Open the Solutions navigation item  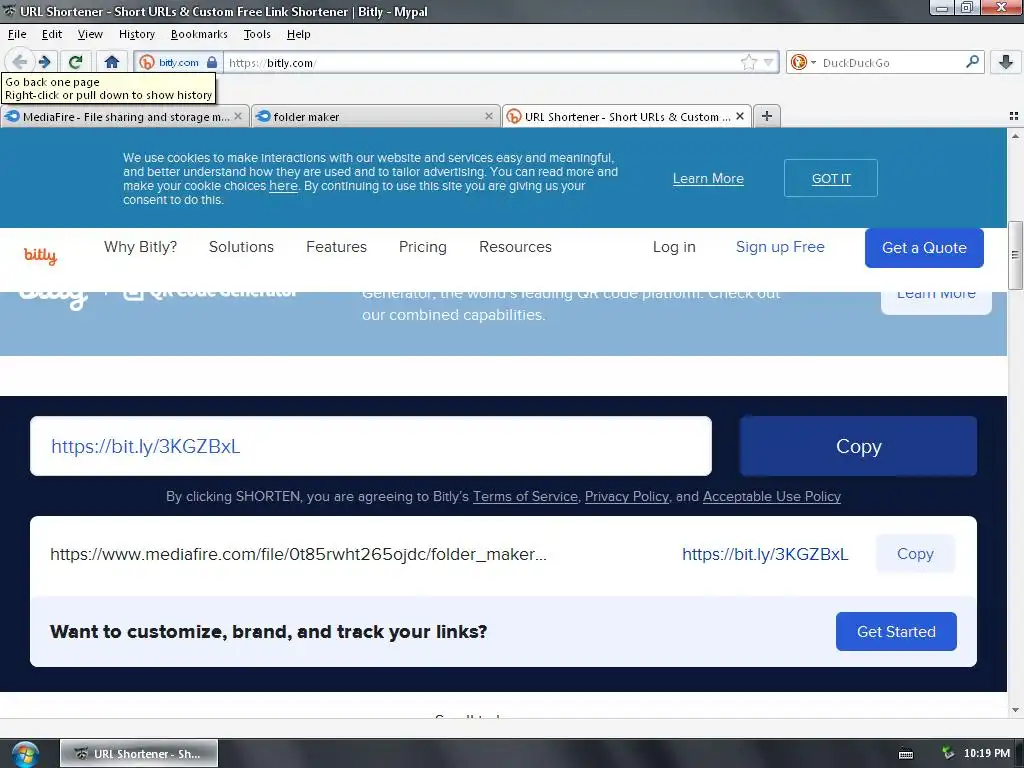(241, 247)
